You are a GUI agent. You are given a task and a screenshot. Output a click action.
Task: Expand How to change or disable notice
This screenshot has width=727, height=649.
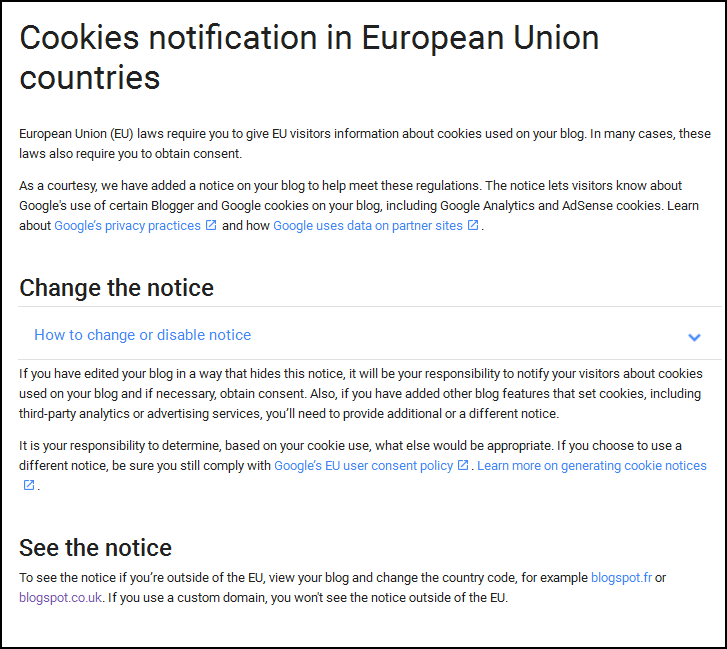(x=369, y=335)
